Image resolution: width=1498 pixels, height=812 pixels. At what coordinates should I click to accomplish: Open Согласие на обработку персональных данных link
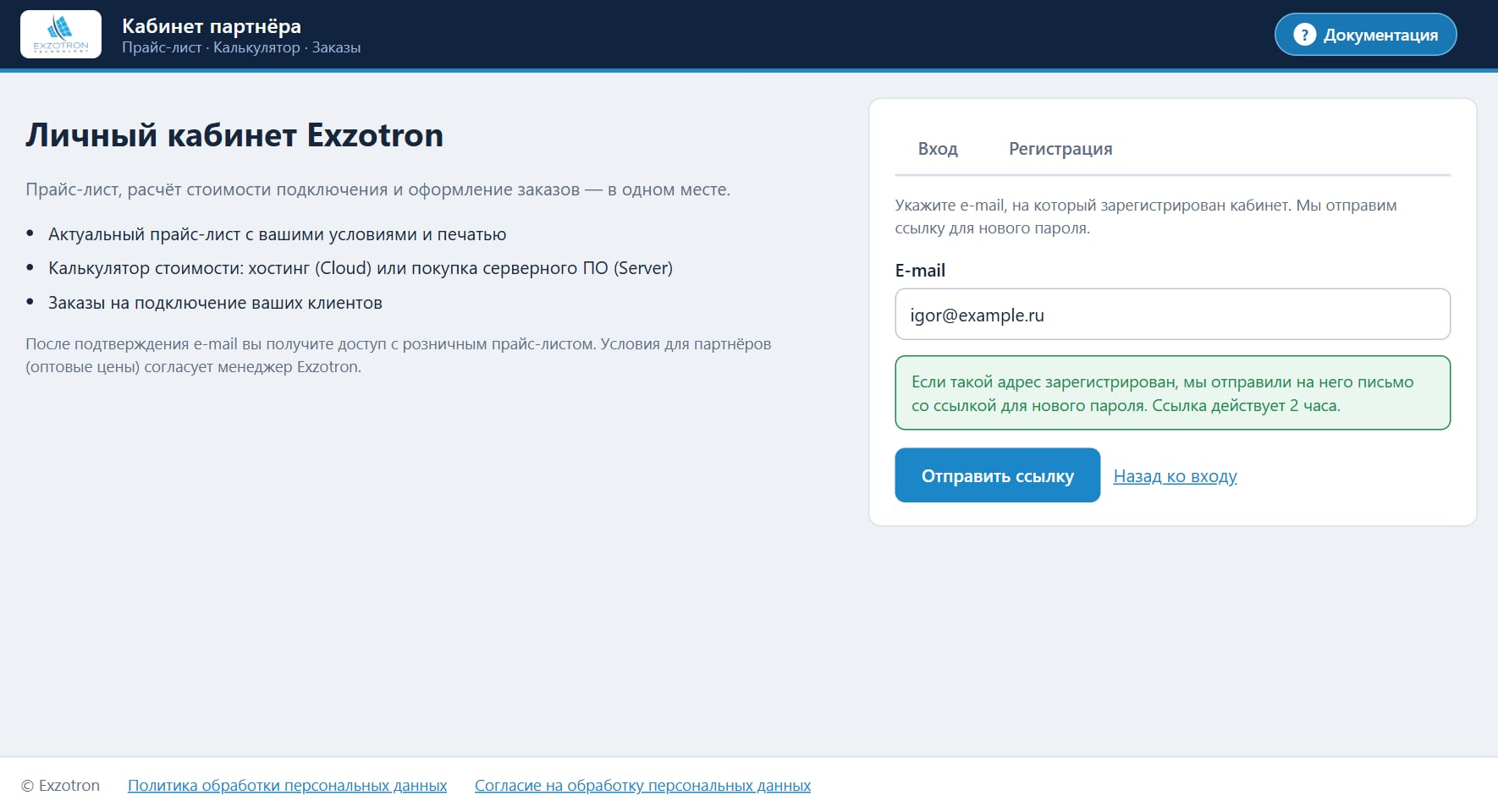point(642,786)
